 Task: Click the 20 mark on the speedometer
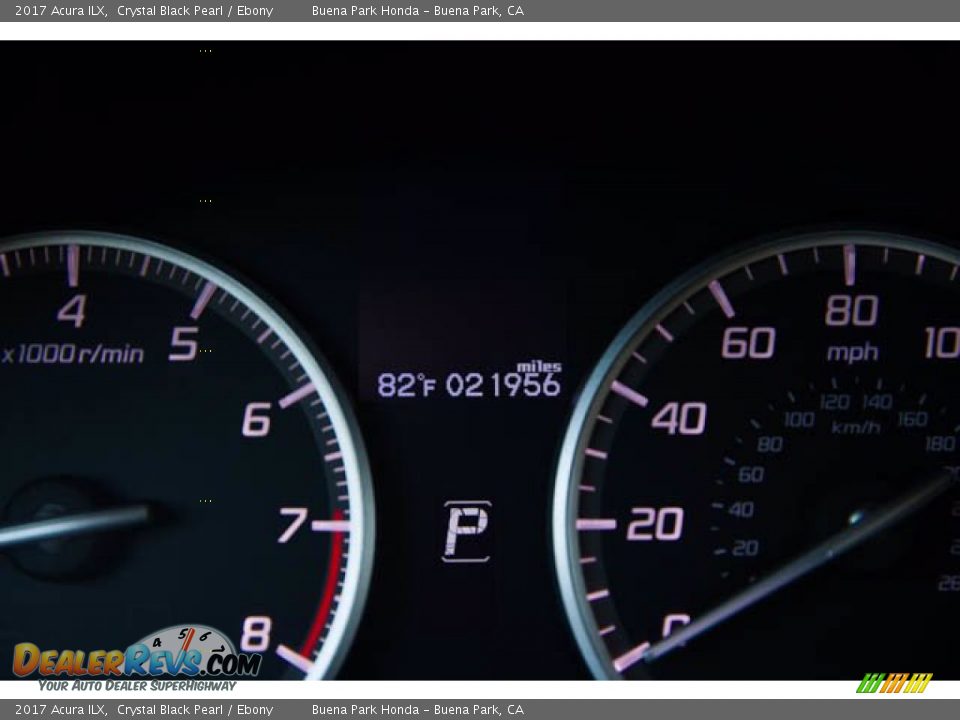(x=655, y=523)
